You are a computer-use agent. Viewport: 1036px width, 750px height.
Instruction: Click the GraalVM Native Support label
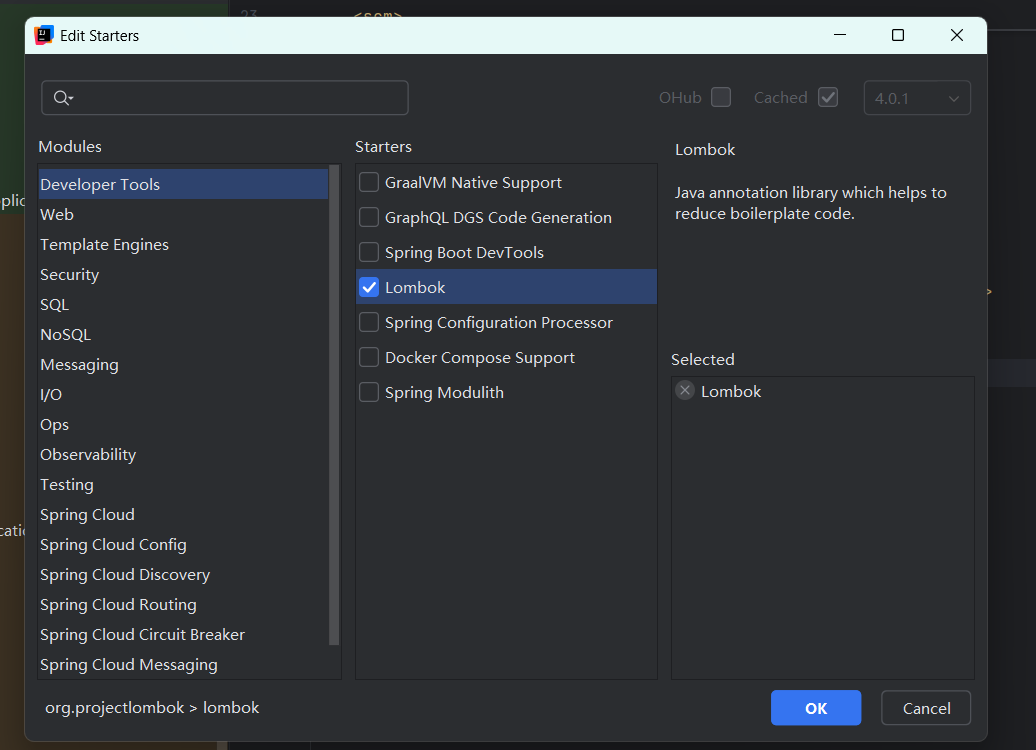click(x=473, y=182)
